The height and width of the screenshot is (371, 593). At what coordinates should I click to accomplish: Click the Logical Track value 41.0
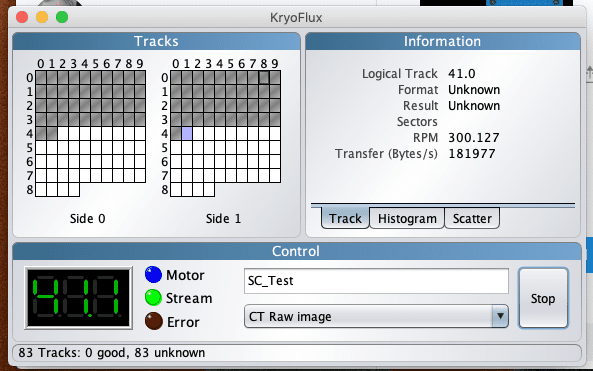point(461,73)
